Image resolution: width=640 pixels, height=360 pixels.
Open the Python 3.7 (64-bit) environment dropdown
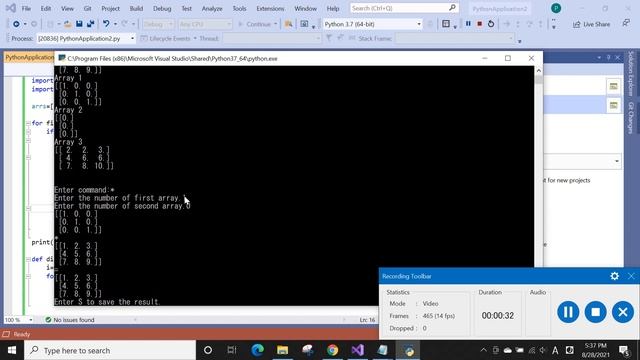[419, 24]
